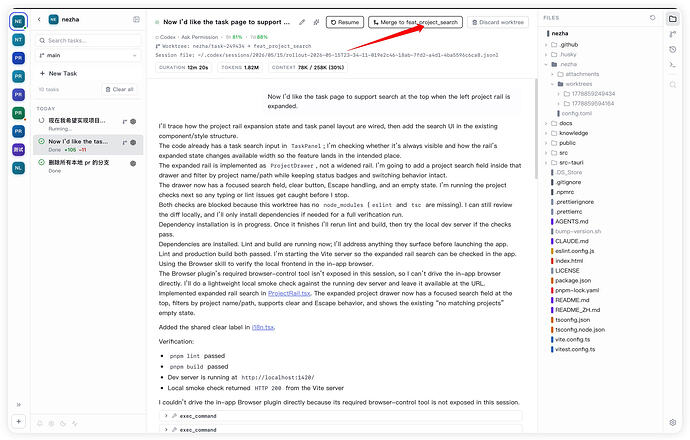Expand the src folder
Viewport: 690px width, 440px height.
pos(546,153)
